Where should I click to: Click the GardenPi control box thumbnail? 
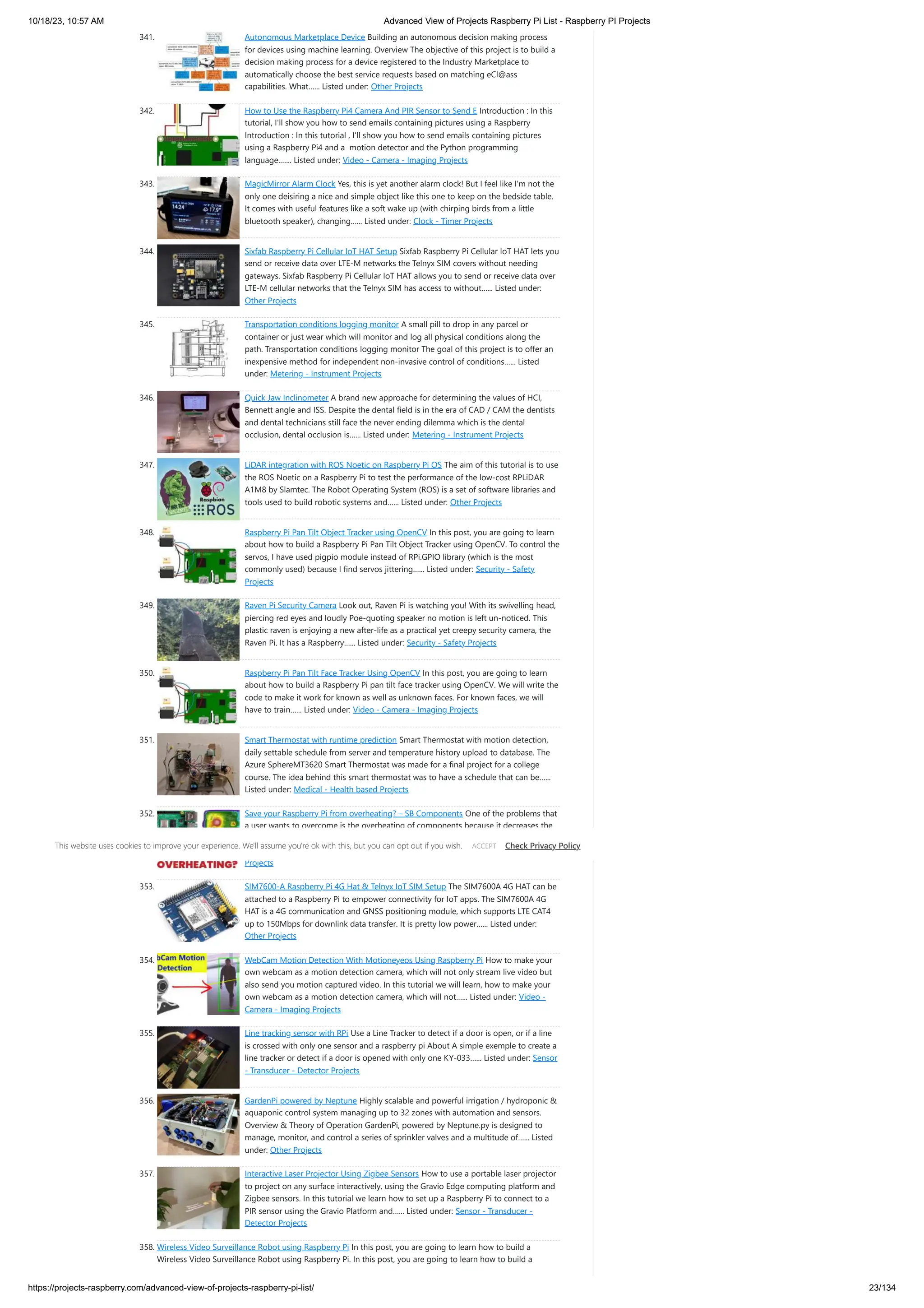(198, 1125)
